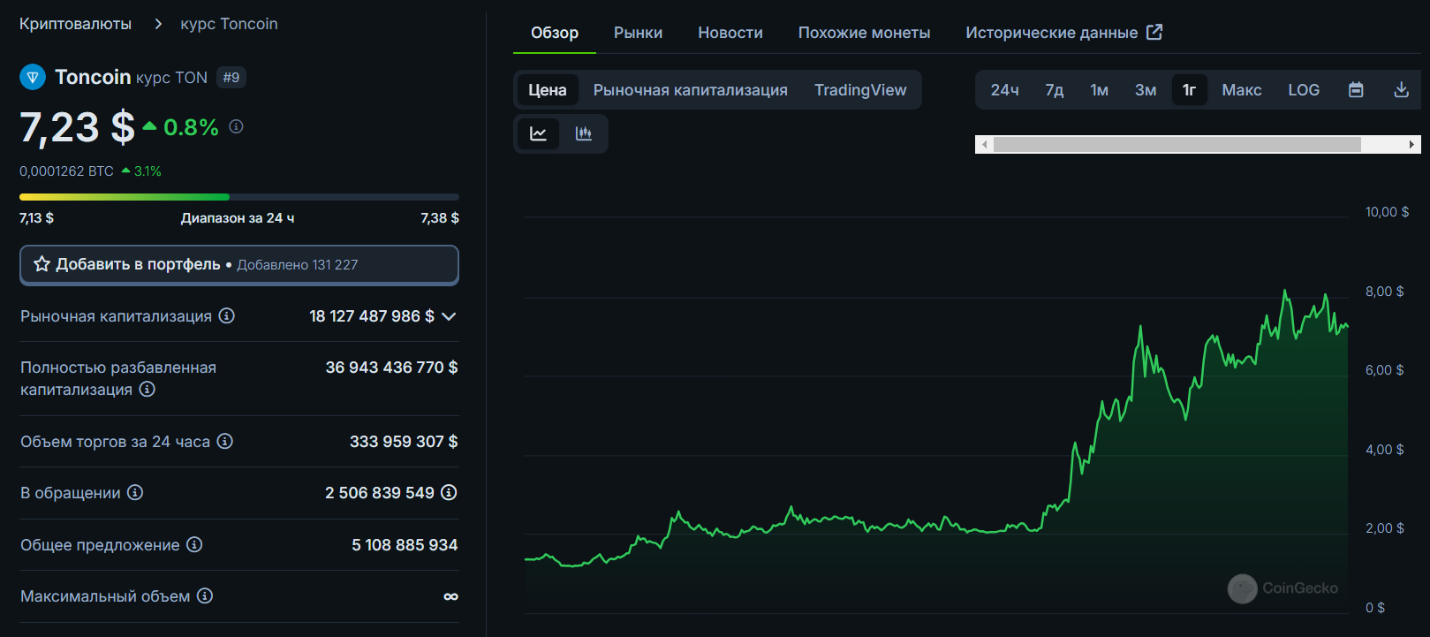Toggle LOG scale on the chart

click(x=1303, y=90)
